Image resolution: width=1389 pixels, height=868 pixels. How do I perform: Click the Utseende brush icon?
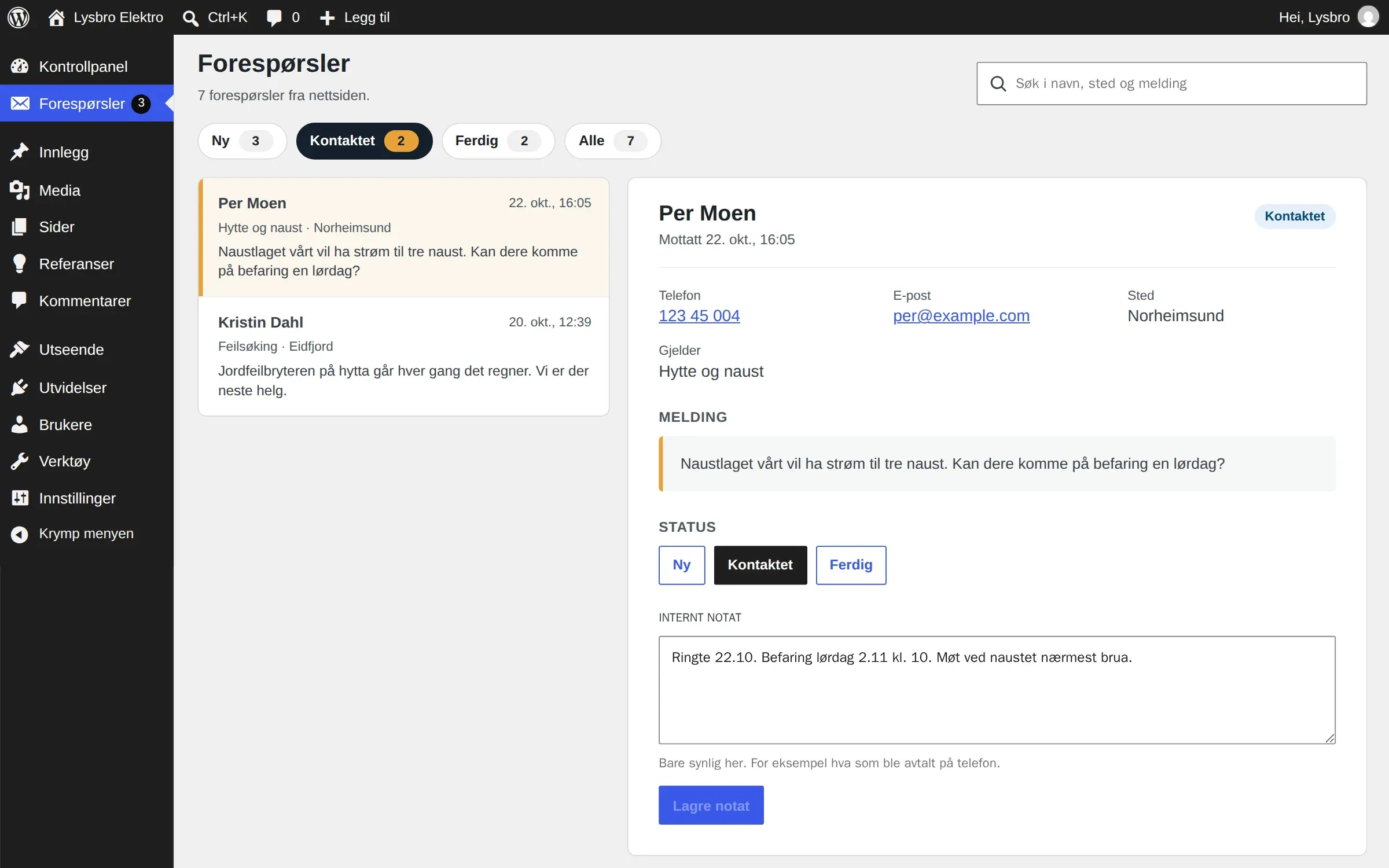(20, 350)
